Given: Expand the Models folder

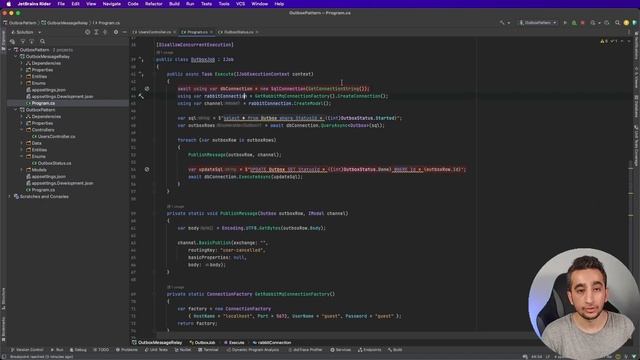Looking at the screenshot, I should [22, 170].
